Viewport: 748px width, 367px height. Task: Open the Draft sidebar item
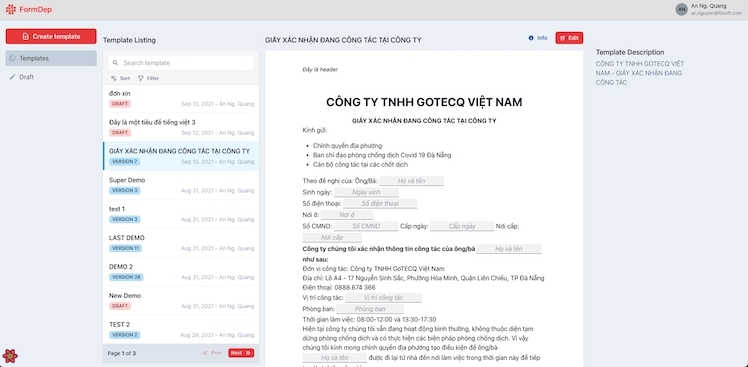point(51,77)
